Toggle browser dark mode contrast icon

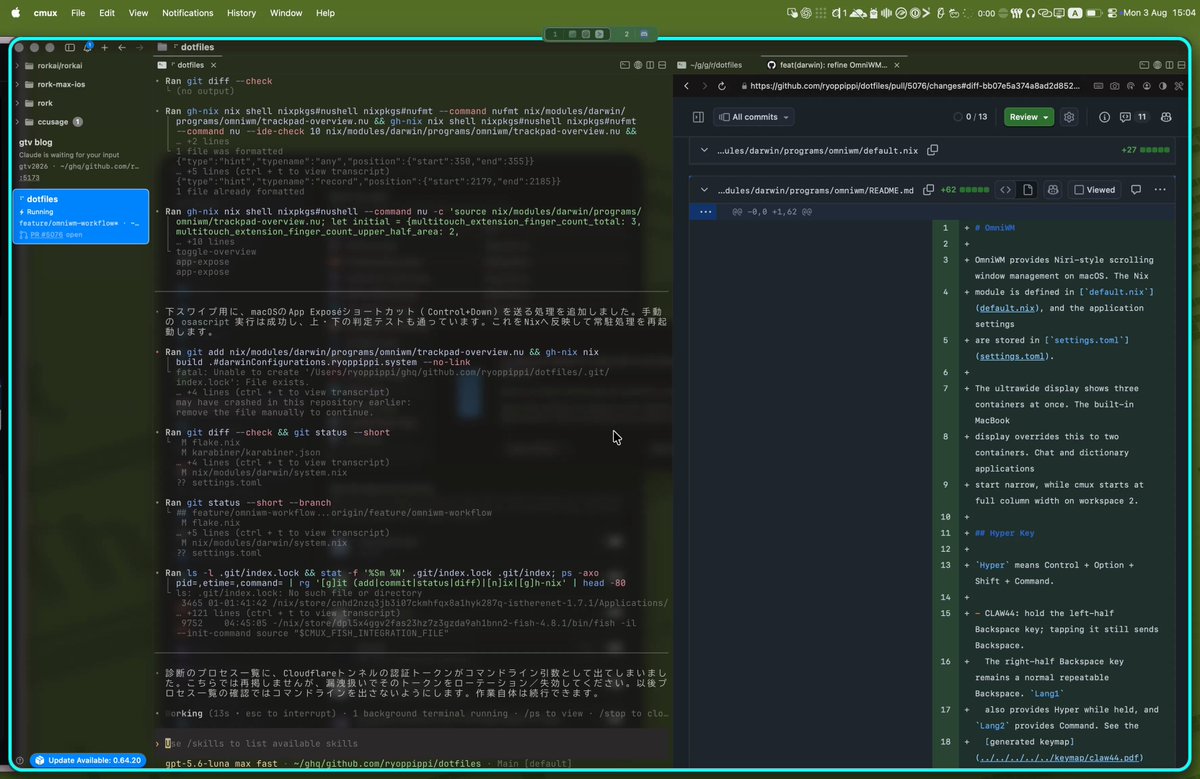(1163, 86)
